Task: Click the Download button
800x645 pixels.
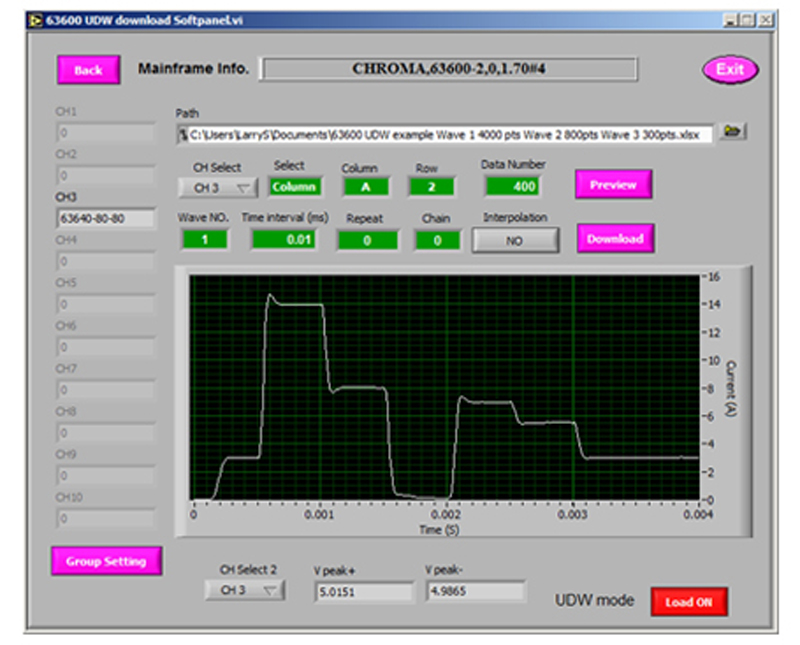Action: pyautogui.click(x=615, y=238)
